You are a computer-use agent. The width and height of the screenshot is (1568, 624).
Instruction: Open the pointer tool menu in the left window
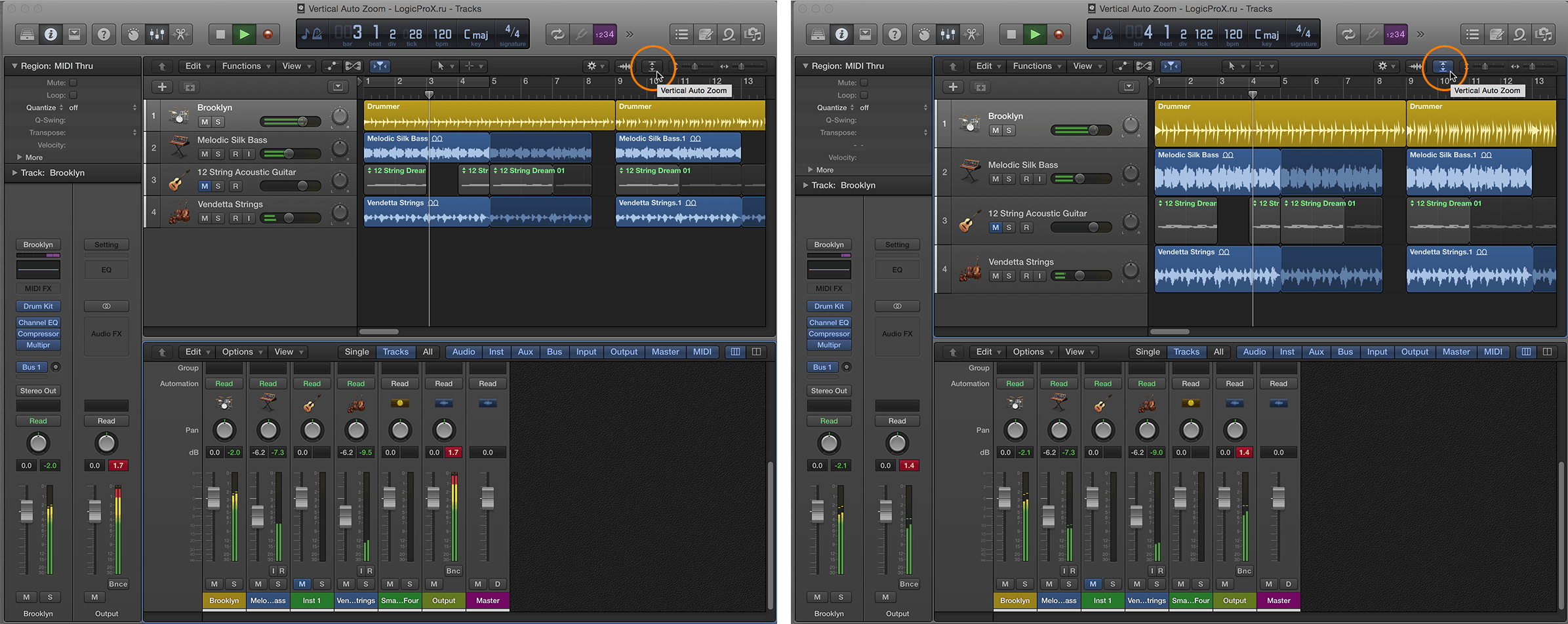click(x=445, y=66)
